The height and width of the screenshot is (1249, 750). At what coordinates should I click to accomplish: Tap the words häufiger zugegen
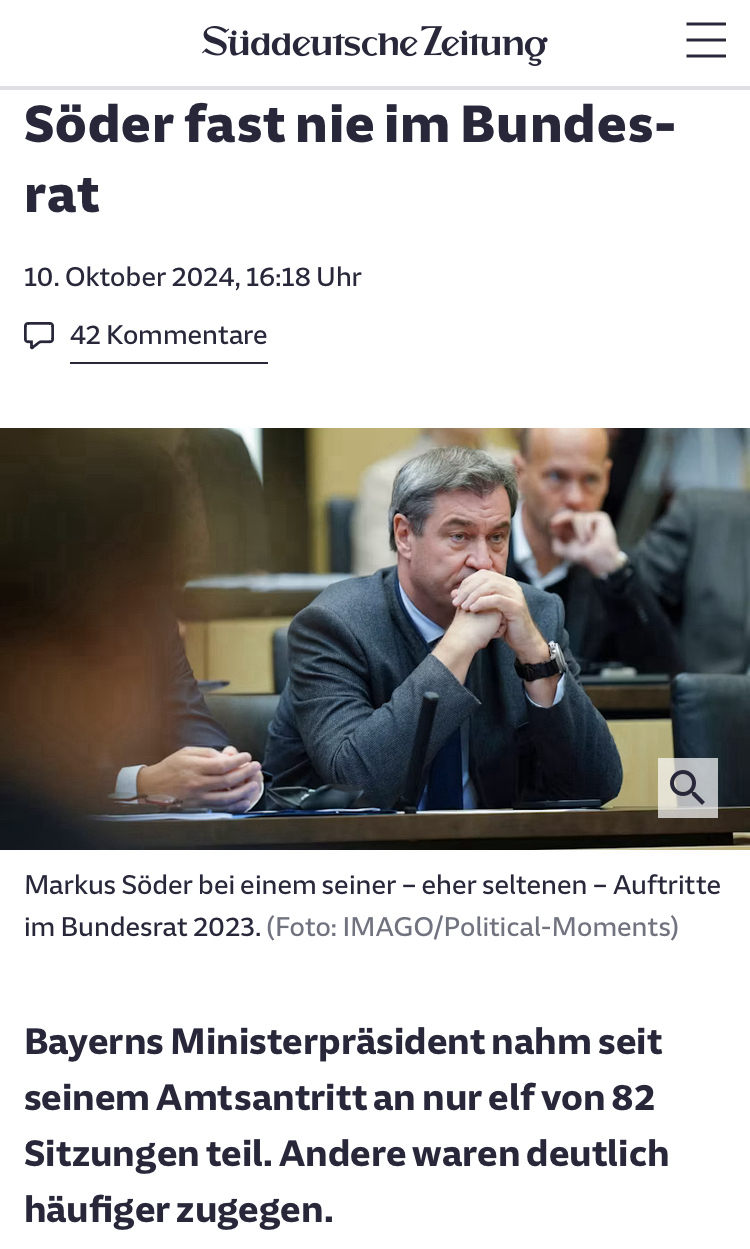pyautogui.click(x=178, y=1211)
